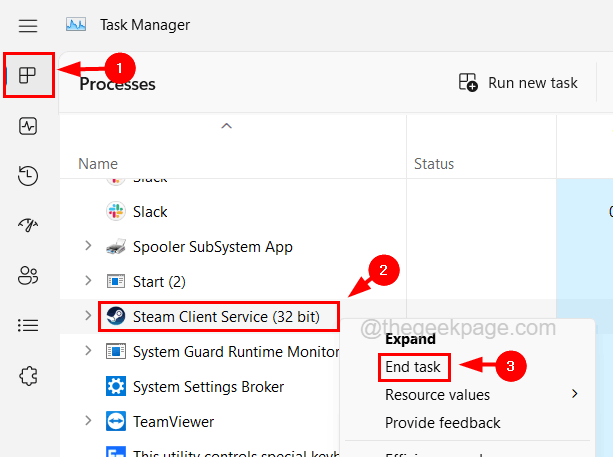Select Expand in the context menu
Image resolution: width=613 pixels, height=457 pixels.
(x=410, y=339)
